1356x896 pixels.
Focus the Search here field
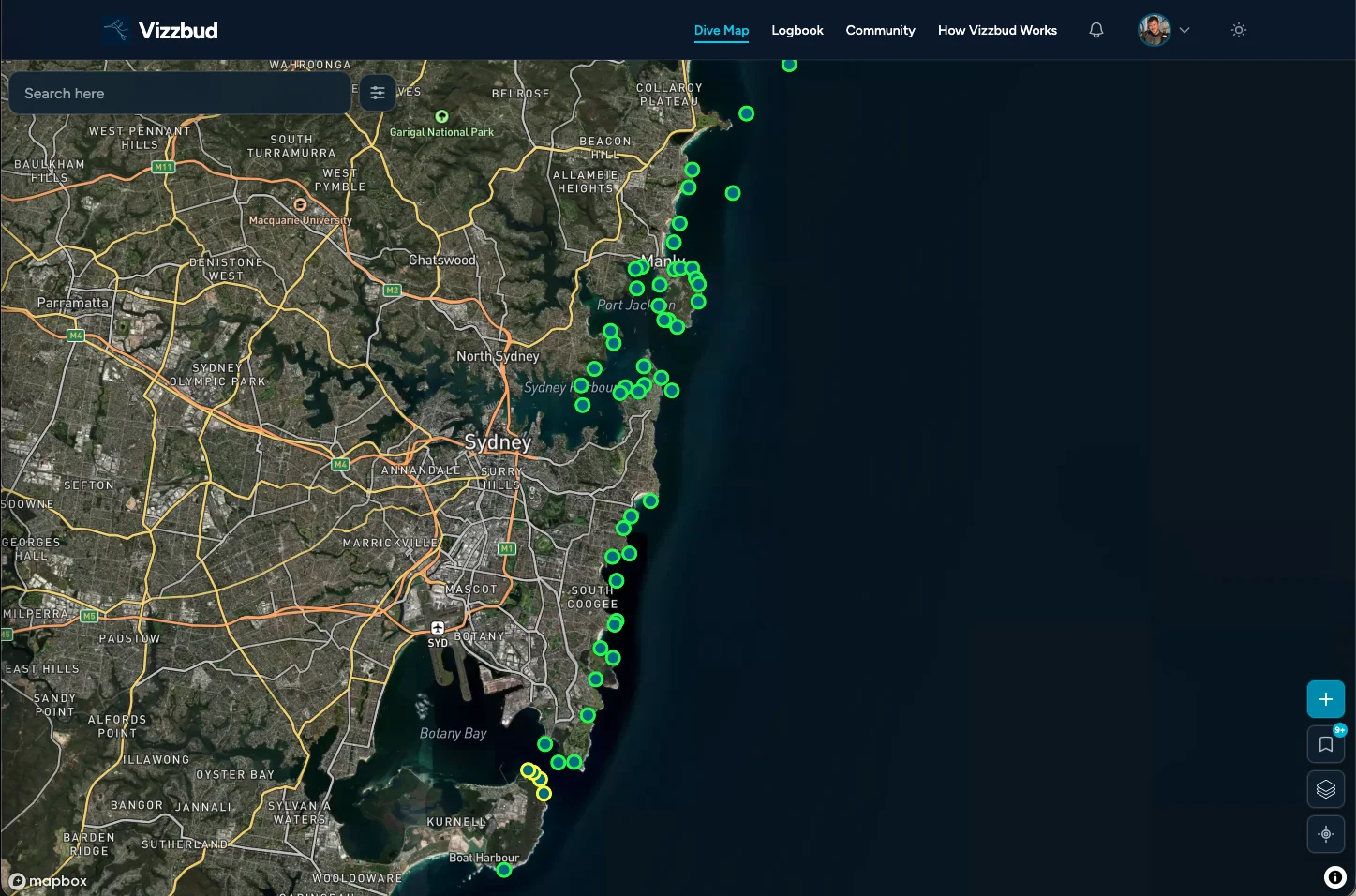(180, 94)
